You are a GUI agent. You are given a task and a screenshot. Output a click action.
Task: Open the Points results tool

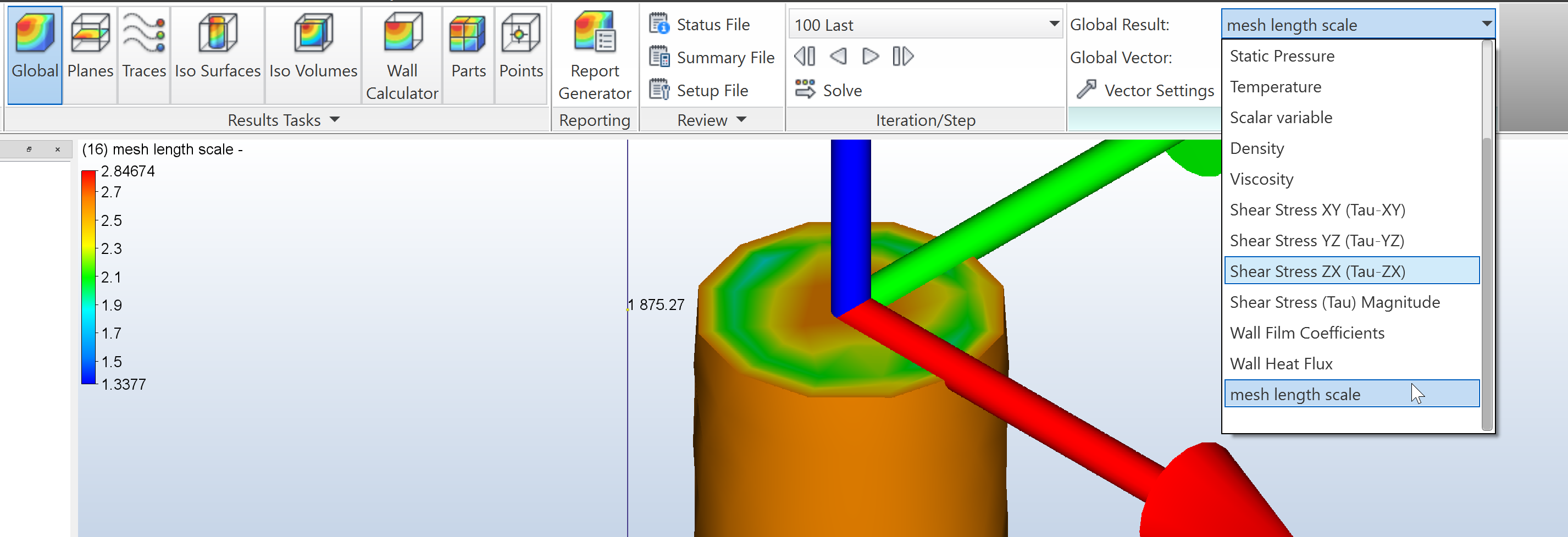(521, 55)
